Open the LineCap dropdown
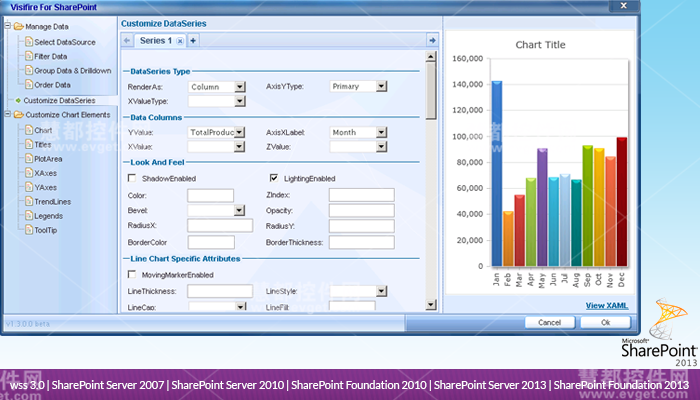This screenshot has height=400, width=700. click(241, 306)
